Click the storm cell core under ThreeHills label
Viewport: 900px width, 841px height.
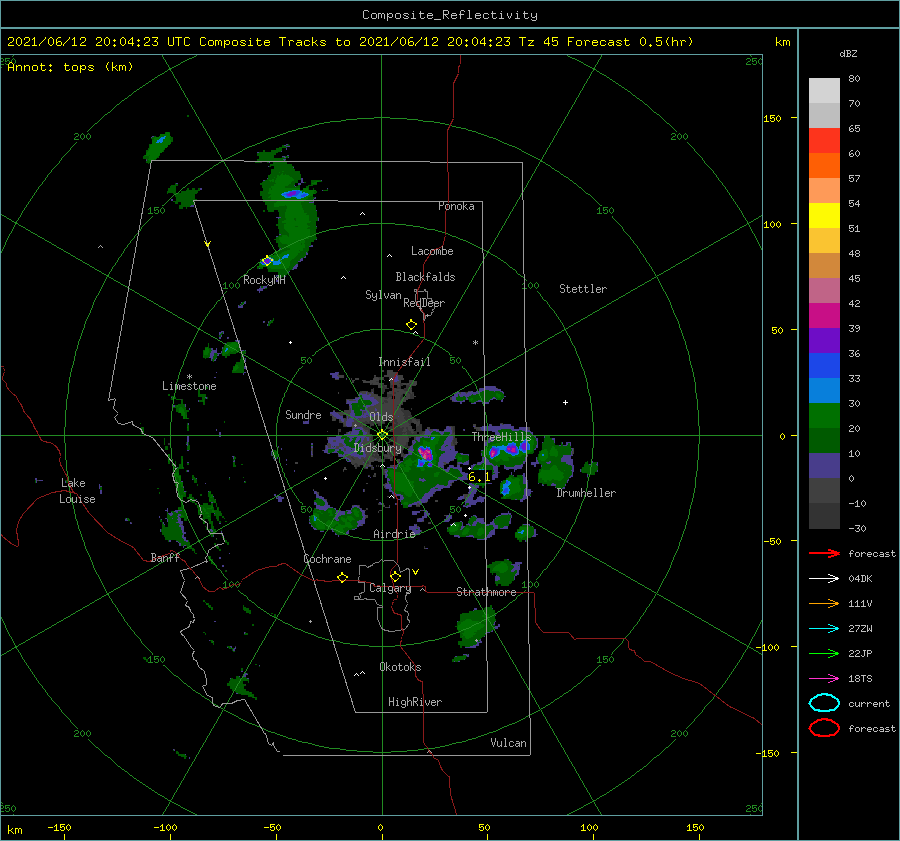(x=510, y=448)
